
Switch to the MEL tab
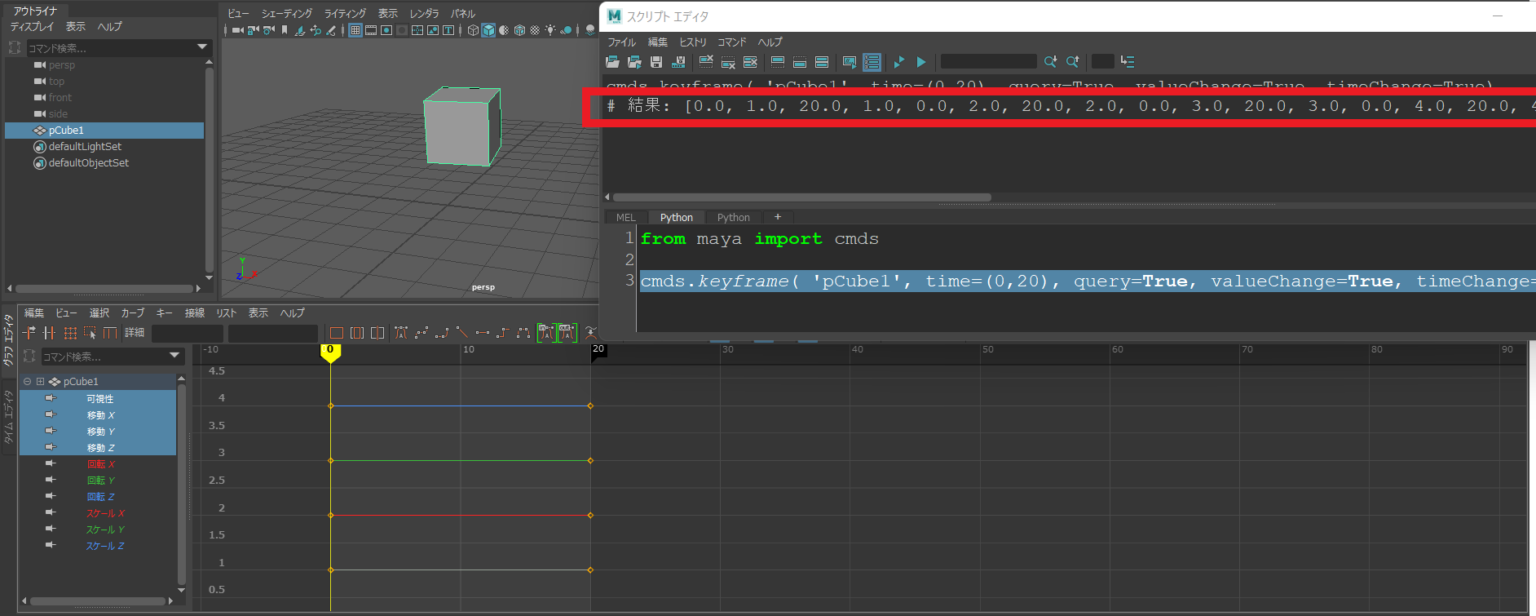(x=626, y=217)
